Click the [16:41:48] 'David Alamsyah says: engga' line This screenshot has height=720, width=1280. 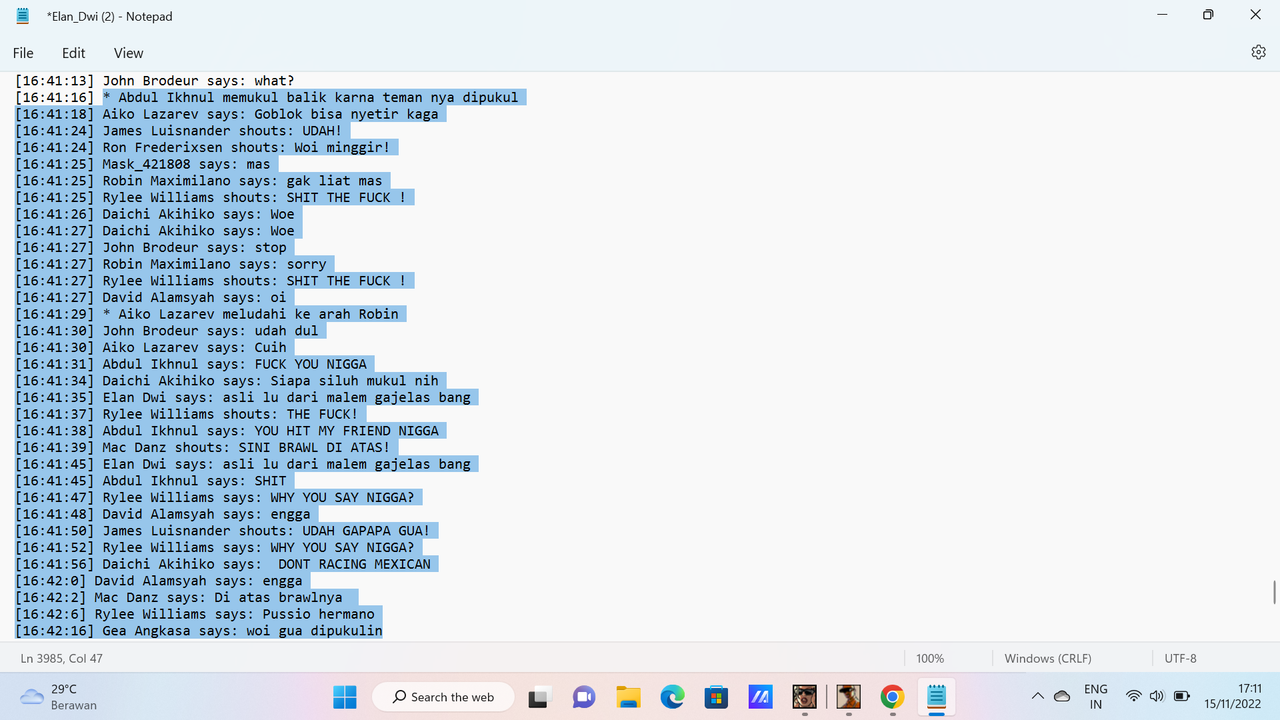[x=163, y=514]
